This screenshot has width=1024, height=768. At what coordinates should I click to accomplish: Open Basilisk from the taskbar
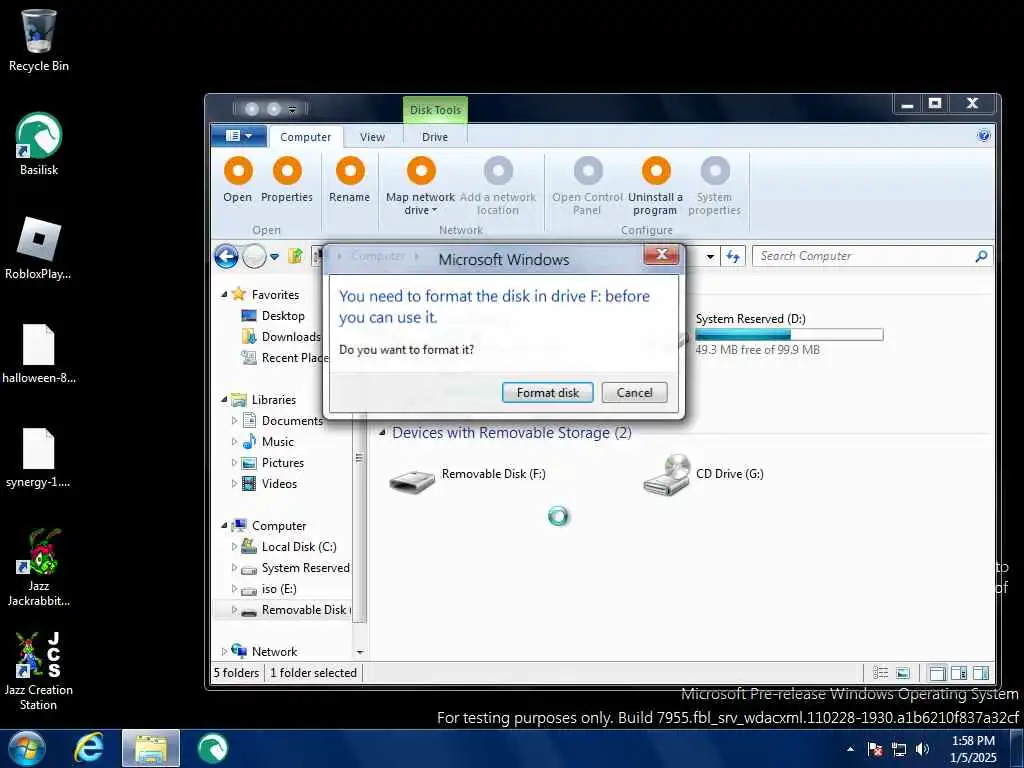[x=212, y=748]
